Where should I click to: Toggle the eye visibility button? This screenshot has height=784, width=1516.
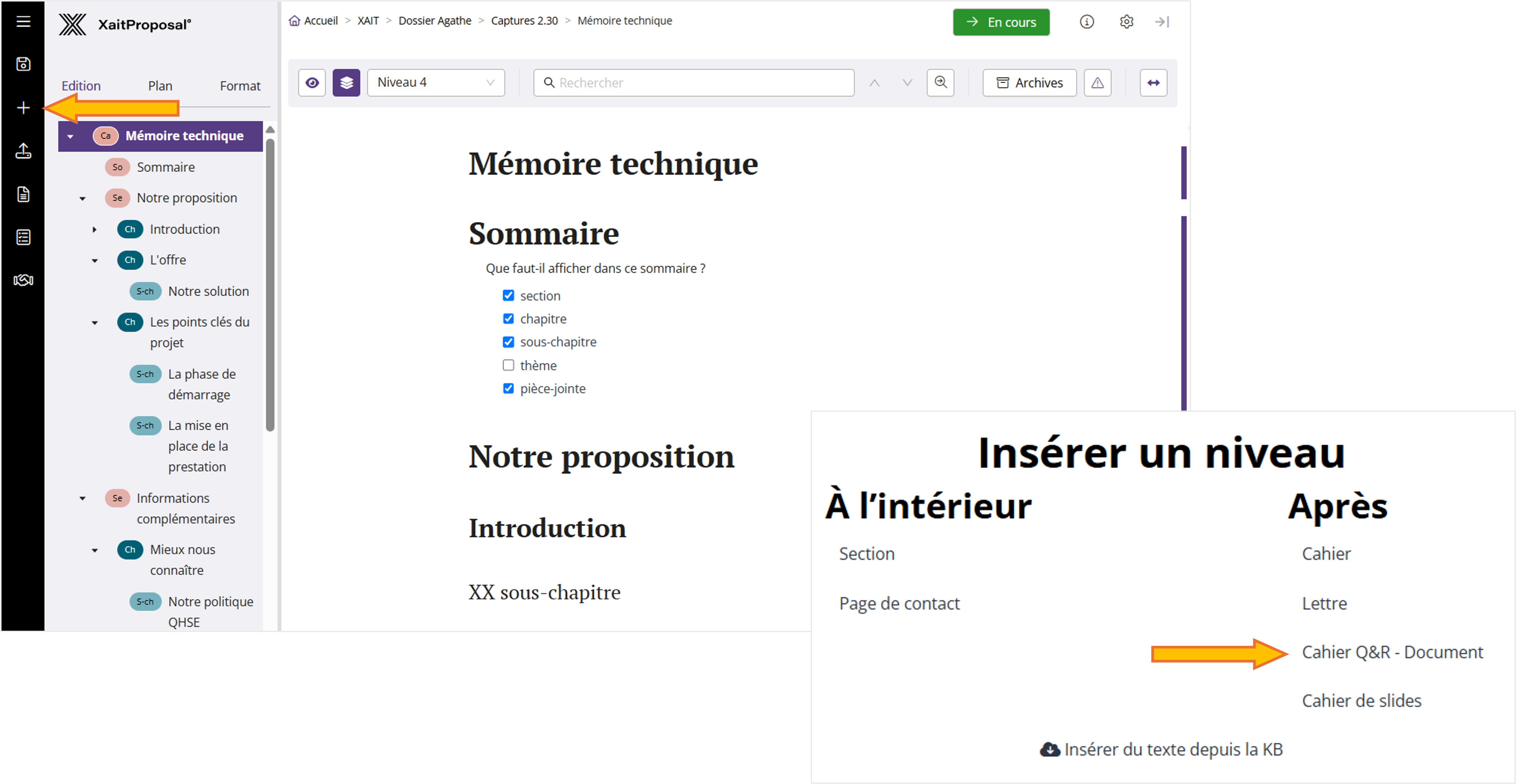tap(312, 83)
